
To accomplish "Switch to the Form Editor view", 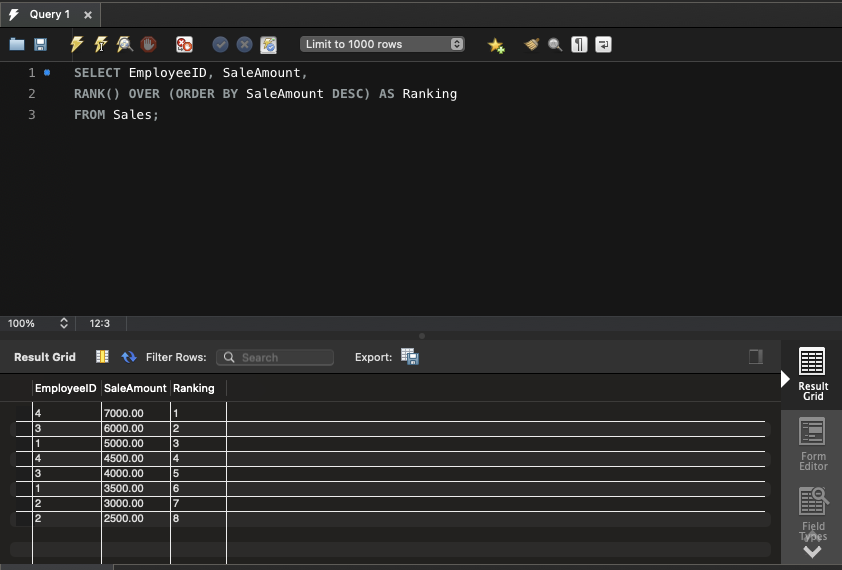I will coord(812,445).
